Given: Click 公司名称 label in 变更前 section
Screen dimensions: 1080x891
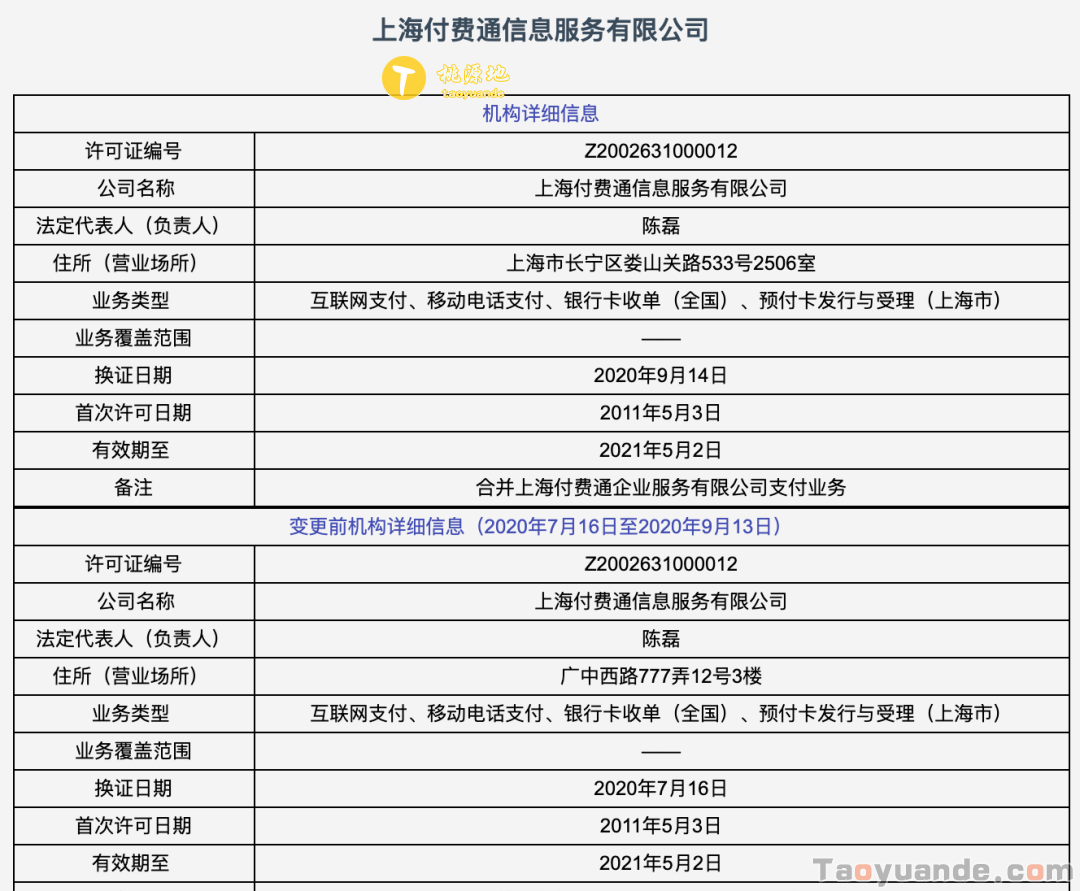Looking at the screenshot, I should [x=136, y=602].
